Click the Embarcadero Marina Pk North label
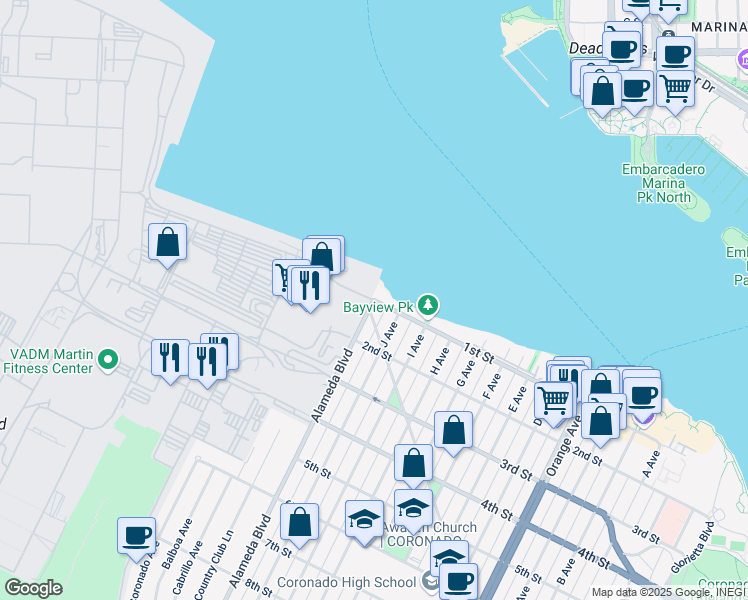 (664, 183)
